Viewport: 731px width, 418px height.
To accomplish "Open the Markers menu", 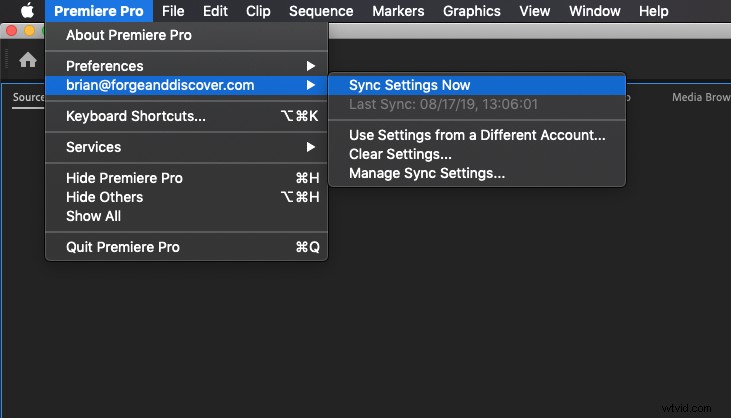I will tap(398, 11).
